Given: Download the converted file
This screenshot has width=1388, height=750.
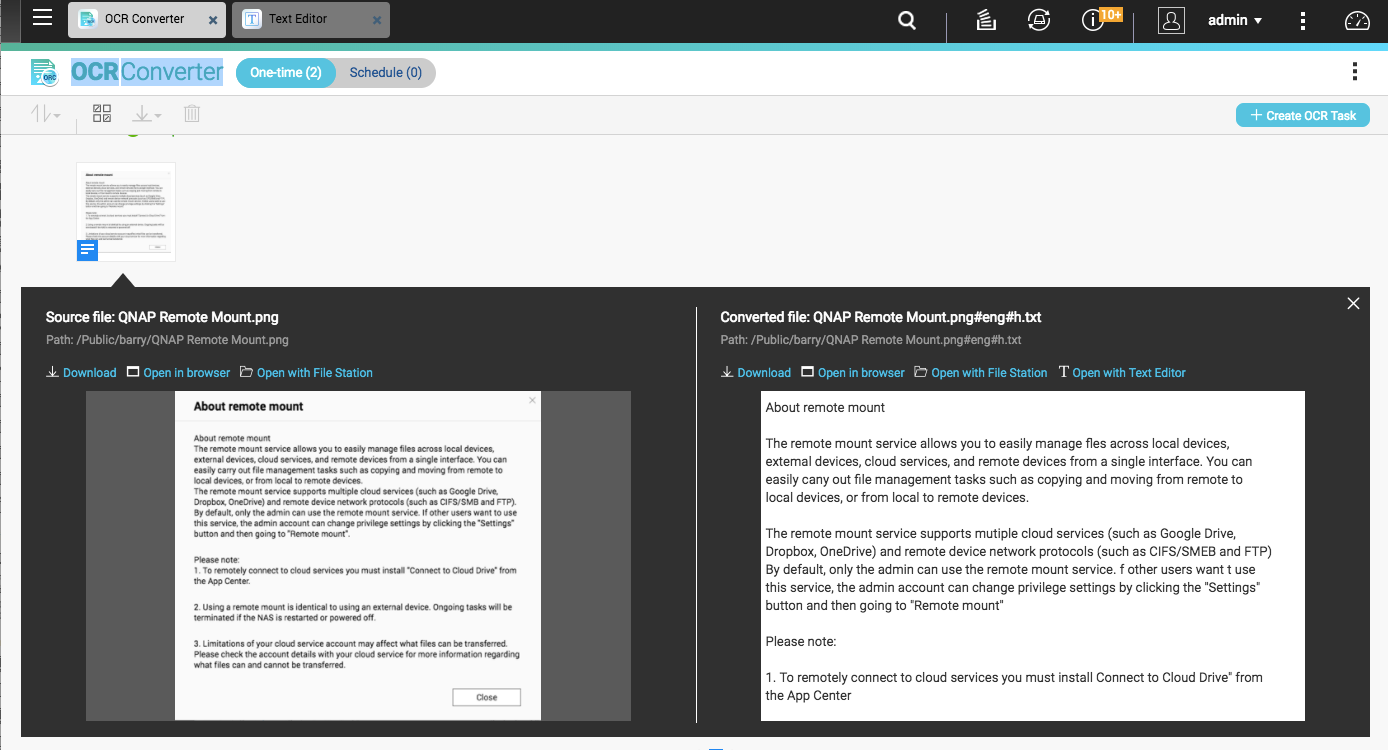Looking at the screenshot, I should click(x=756, y=373).
